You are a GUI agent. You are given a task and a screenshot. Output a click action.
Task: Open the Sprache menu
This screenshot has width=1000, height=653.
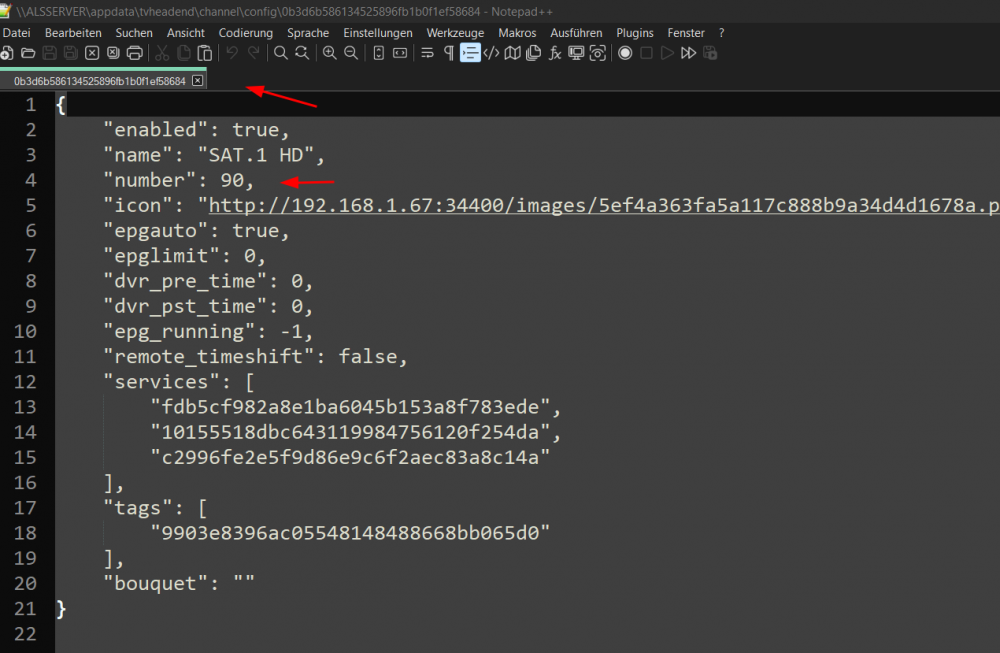308,33
